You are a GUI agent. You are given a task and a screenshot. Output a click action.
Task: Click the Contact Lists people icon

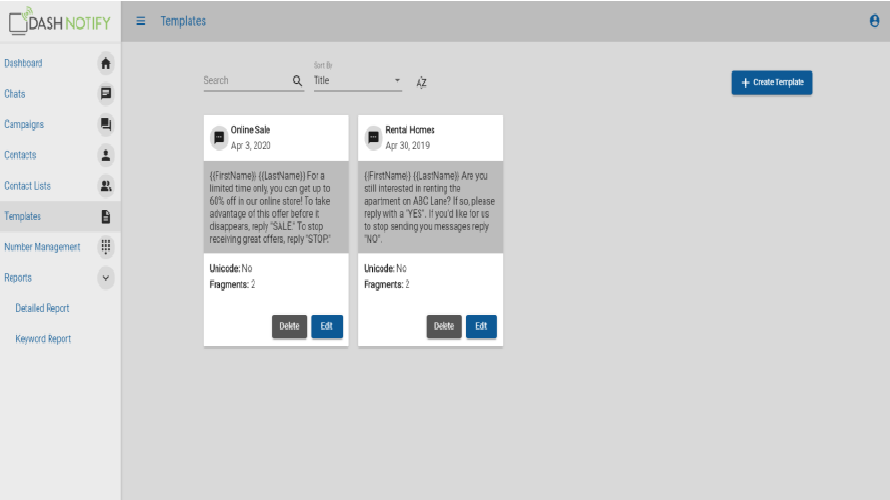coord(106,186)
